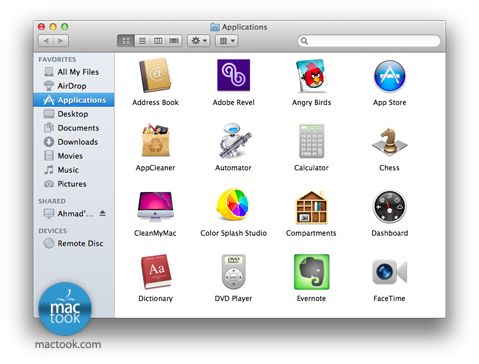Viewport: 479px width, 364px height.
Task: Select the FaceTime camera icon
Action: (389, 272)
